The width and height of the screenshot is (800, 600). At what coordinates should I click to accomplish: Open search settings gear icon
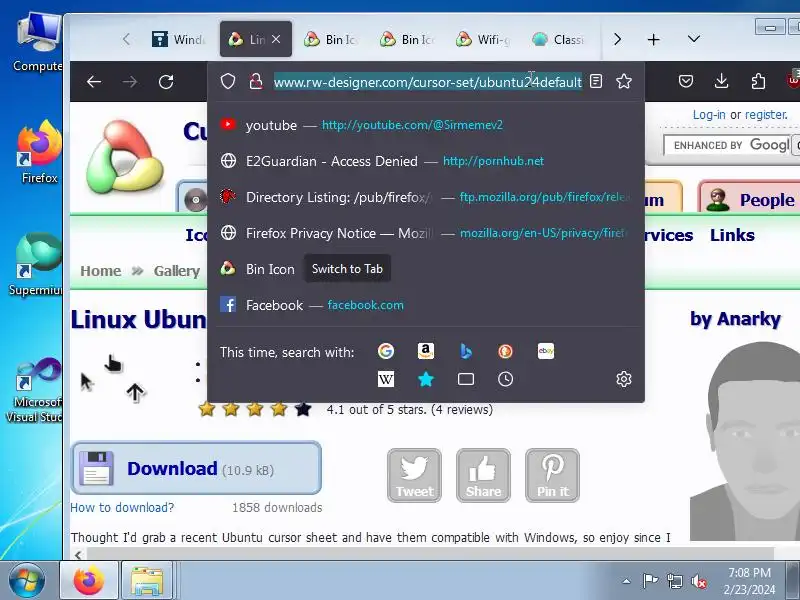(623, 379)
